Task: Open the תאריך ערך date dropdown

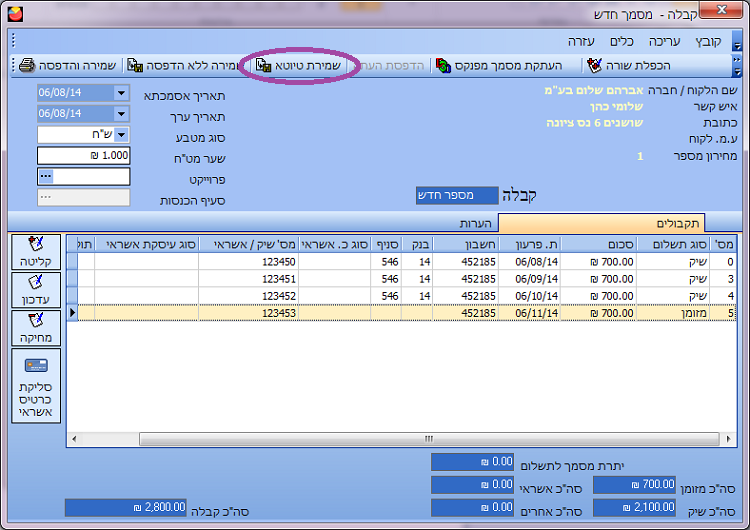Action: [x=121, y=113]
